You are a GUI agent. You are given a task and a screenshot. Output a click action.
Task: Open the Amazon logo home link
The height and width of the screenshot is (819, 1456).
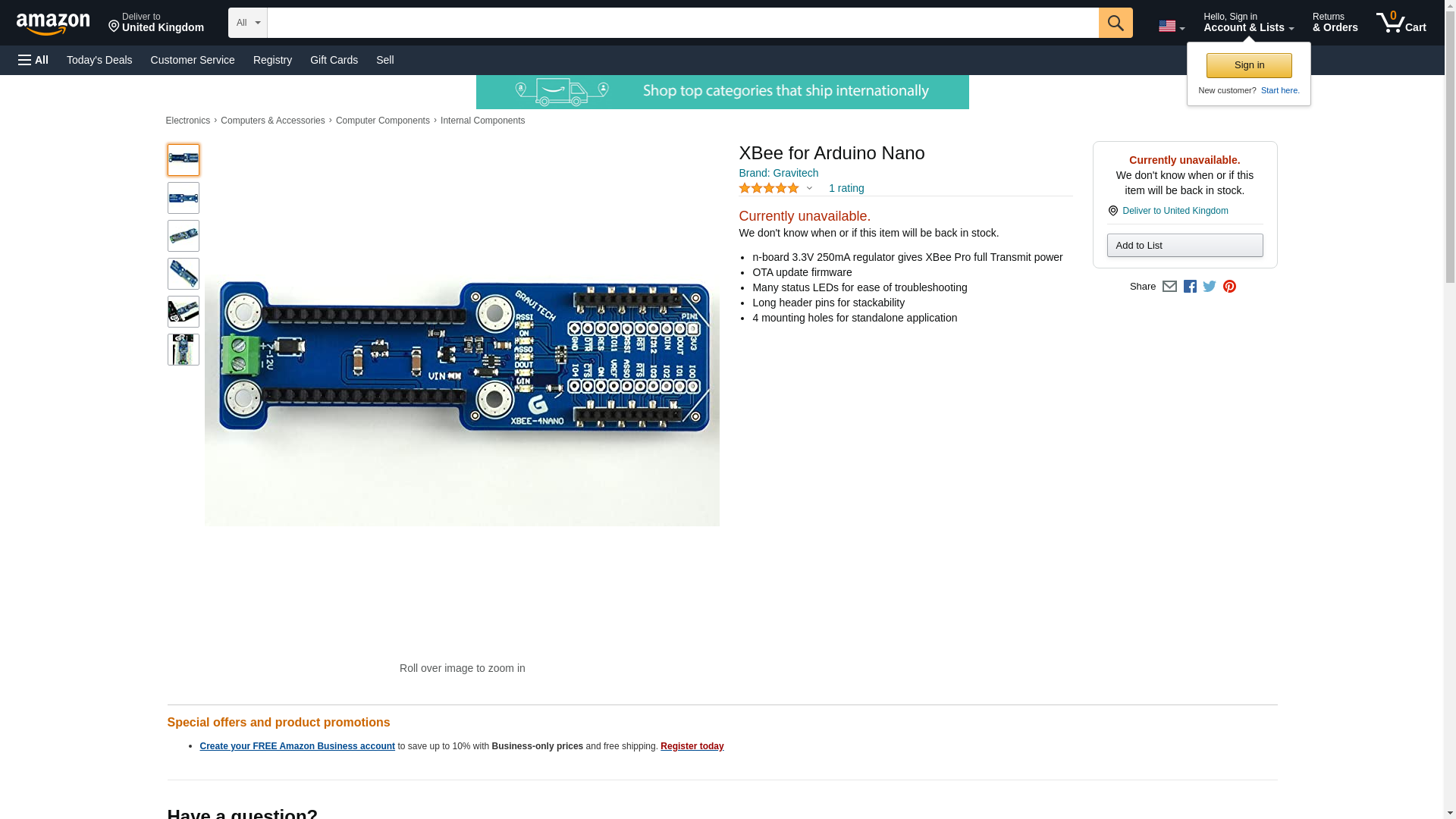pyautogui.click(x=53, y=24)
